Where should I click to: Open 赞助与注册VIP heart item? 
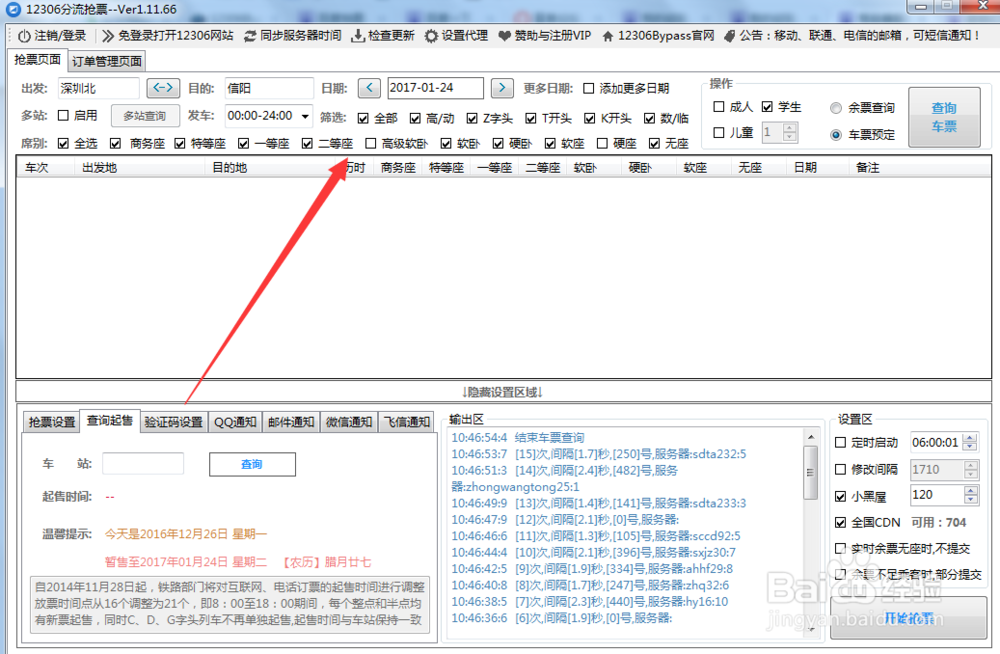pos(544,36)
